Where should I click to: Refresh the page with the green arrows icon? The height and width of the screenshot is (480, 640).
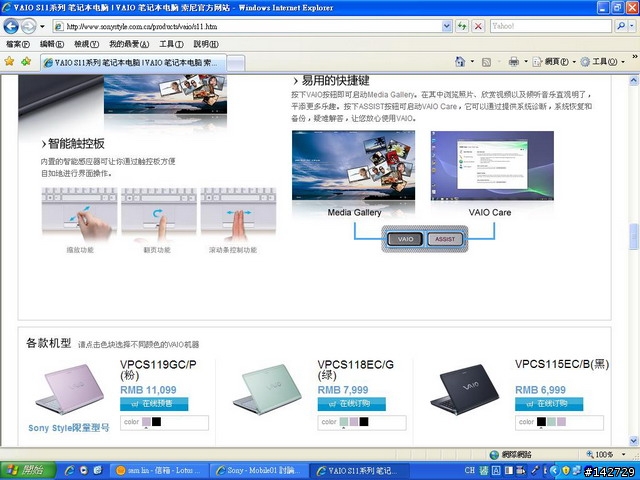click(x=462, y=27)
